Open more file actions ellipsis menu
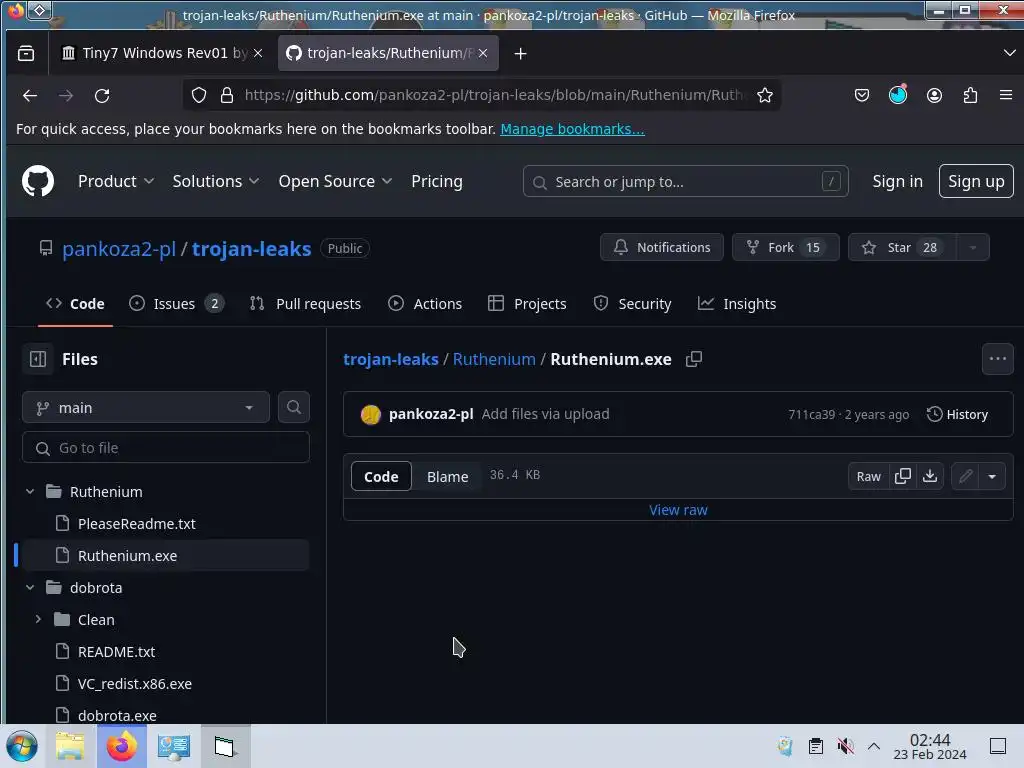 click(998, 359)
